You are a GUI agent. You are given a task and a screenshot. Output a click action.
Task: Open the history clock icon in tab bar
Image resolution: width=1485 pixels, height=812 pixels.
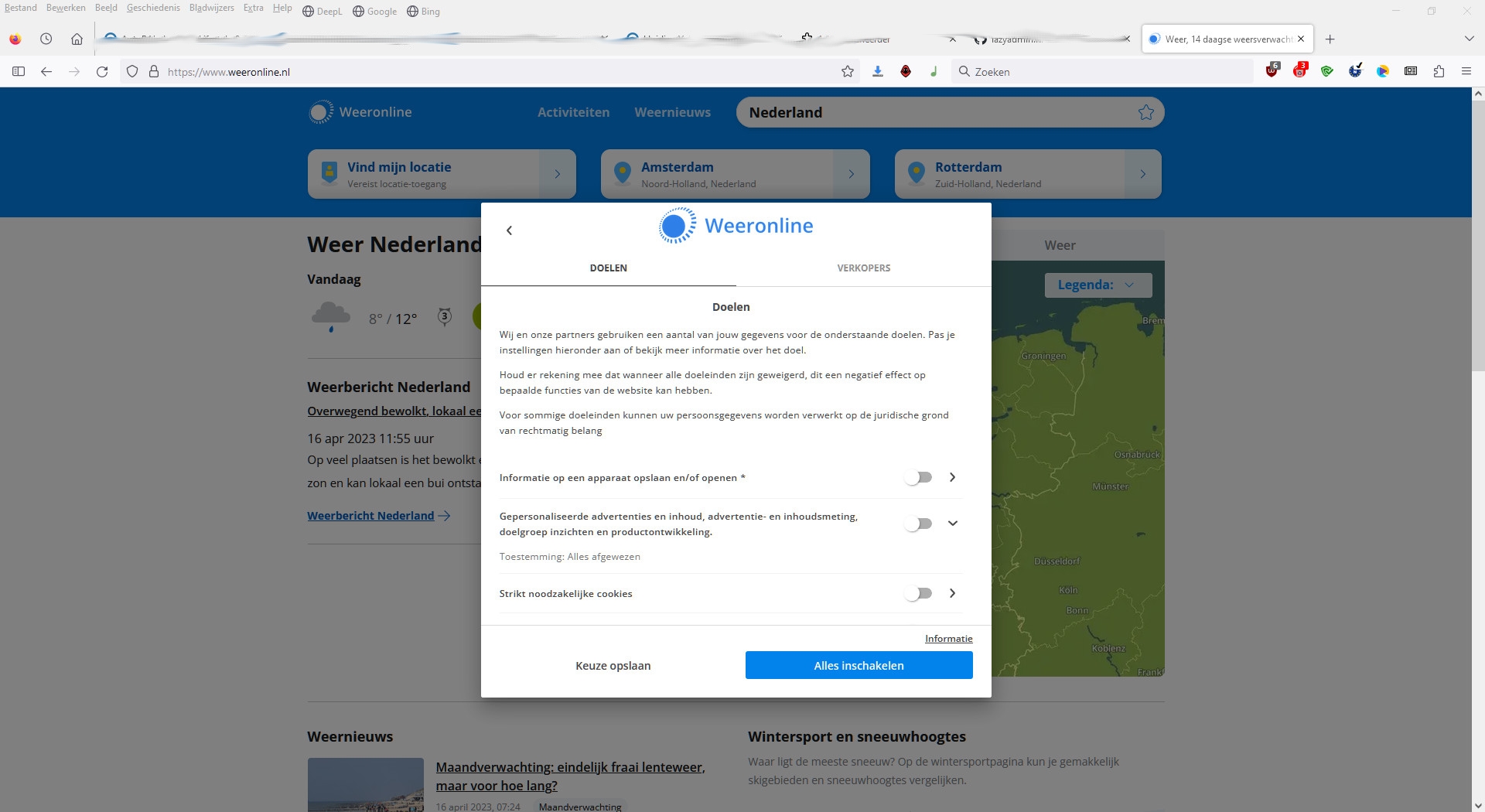(46, 39)
